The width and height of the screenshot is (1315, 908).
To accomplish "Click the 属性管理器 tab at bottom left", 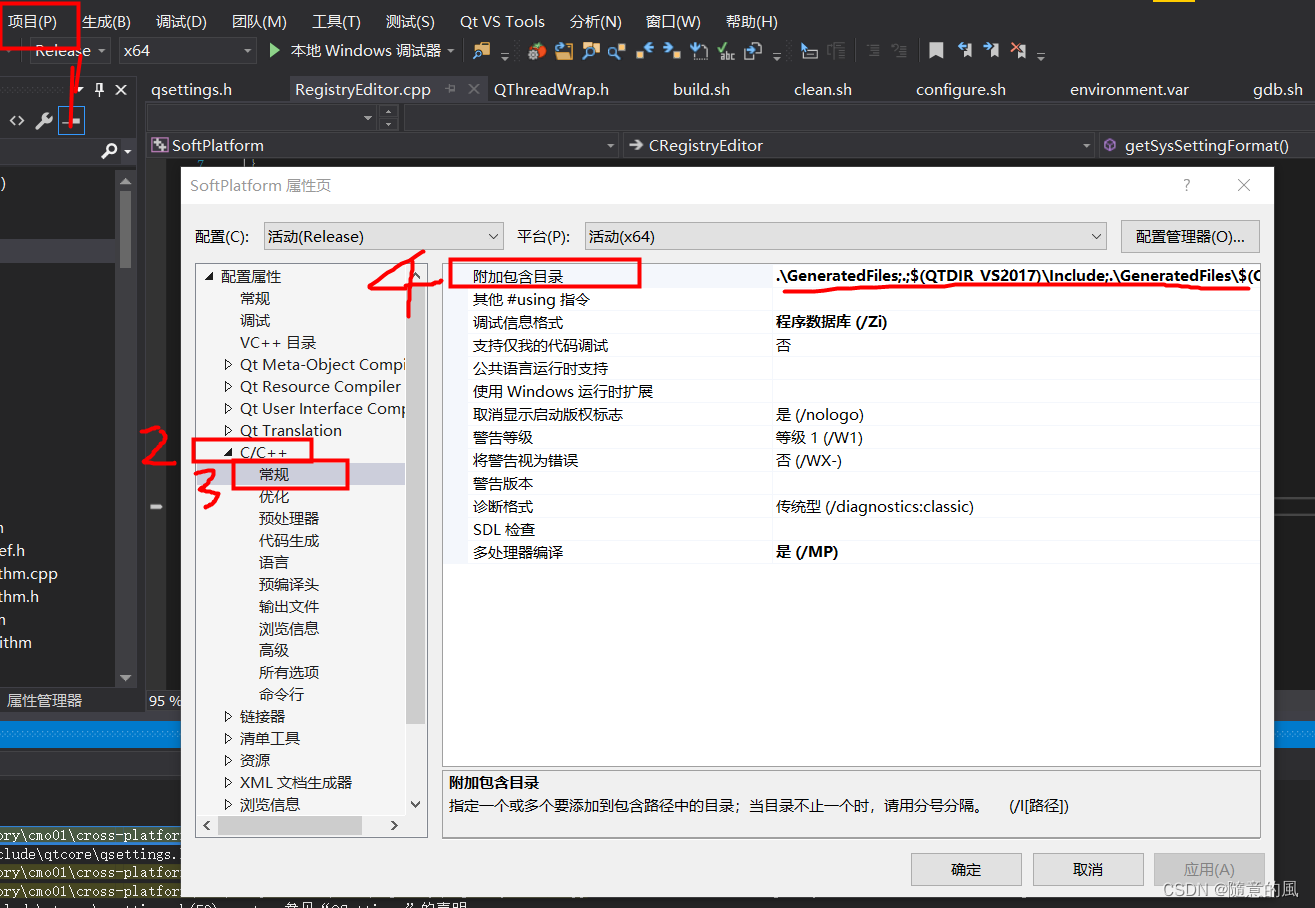I will [45, 701].
